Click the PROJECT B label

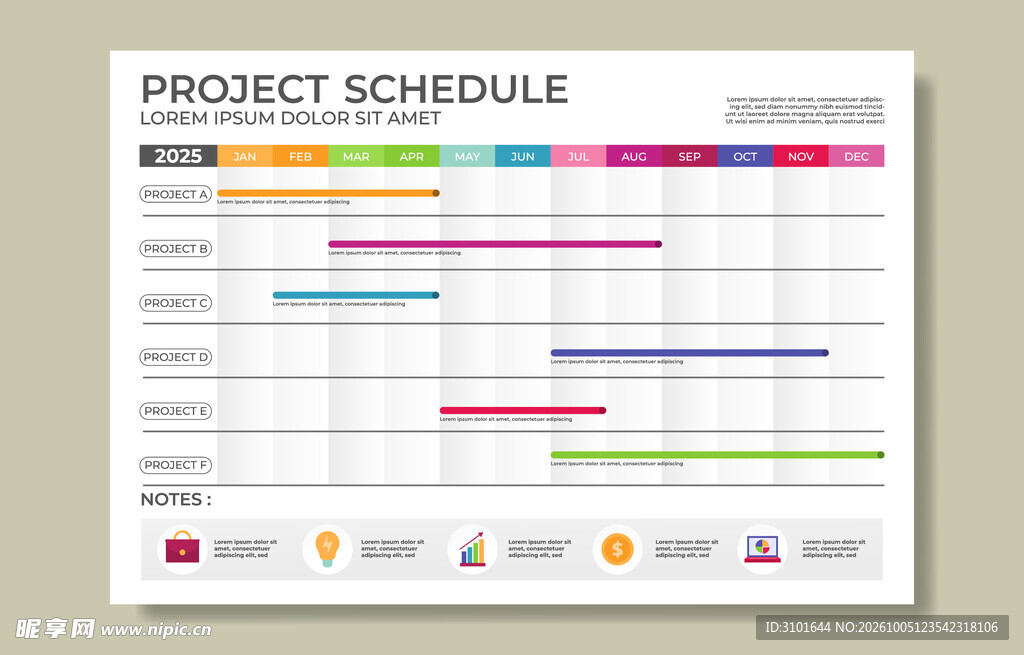point(176,248)
